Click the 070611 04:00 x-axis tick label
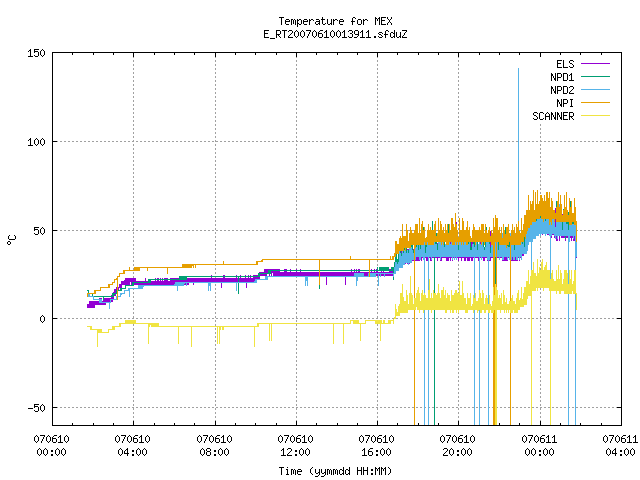Viewport: 640px width, 480px height. click(620, 445)
